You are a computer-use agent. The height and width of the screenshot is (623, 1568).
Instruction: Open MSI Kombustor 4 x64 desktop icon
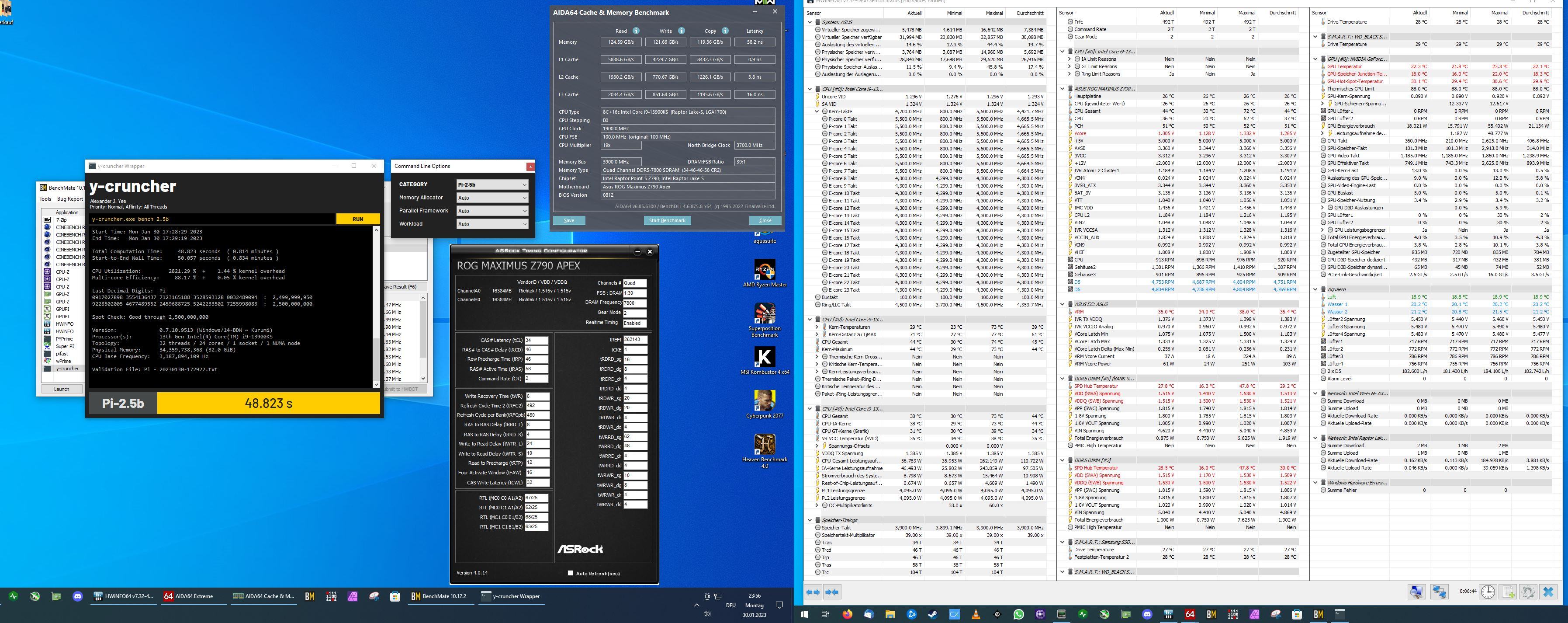click(x=765, y=361)
